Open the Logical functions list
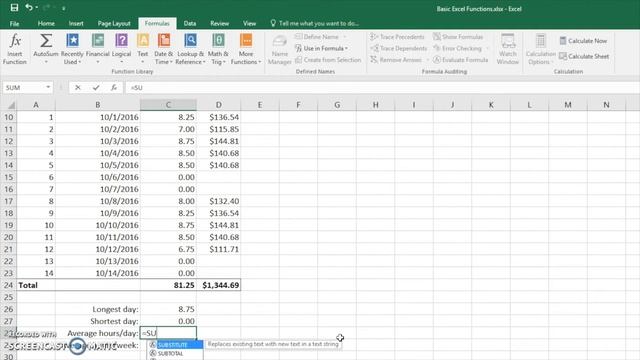This screenshot has width=640, height=360. pyautogui.click(x=121, y=49)
